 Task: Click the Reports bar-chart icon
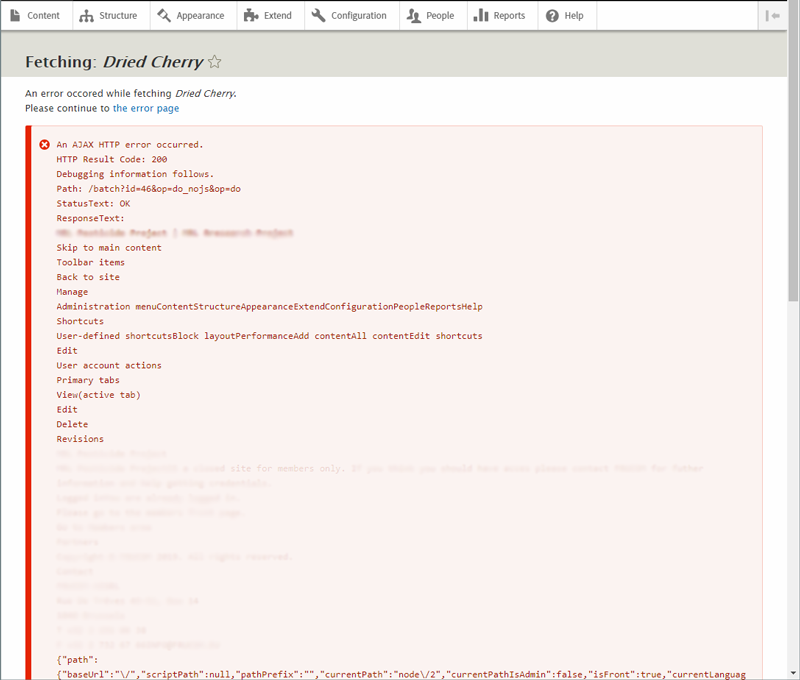482,16
